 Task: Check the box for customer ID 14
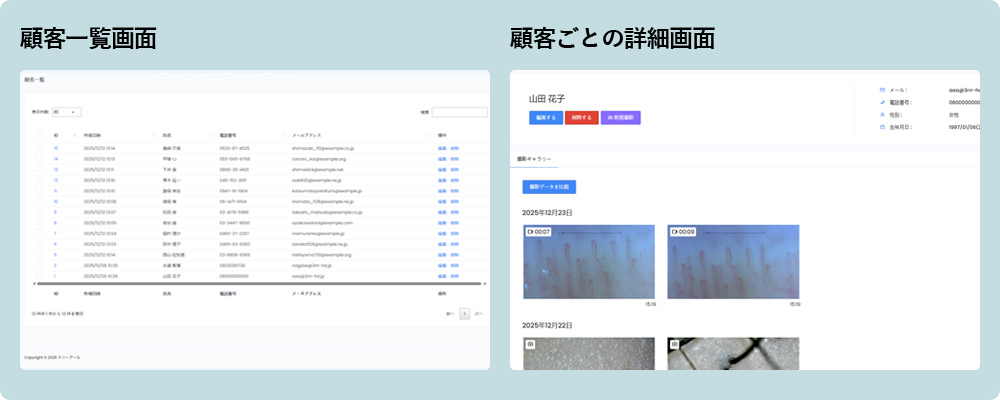39,159
